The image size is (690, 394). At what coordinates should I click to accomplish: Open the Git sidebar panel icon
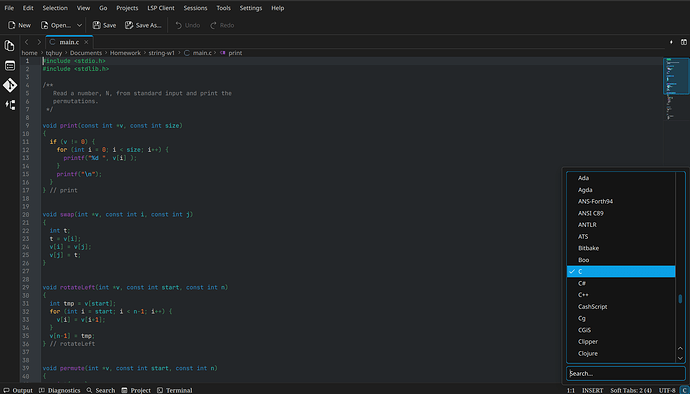[10, 85]
